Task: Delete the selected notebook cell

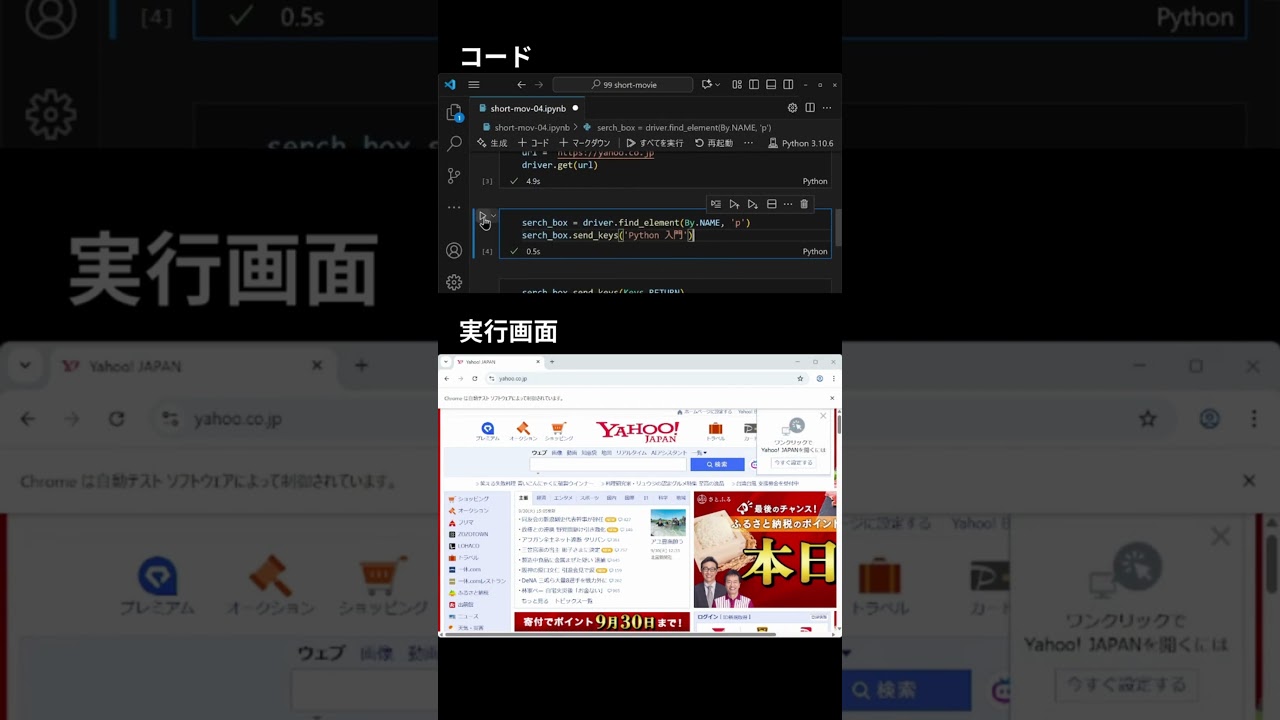Action: click(x=804, y=204)
